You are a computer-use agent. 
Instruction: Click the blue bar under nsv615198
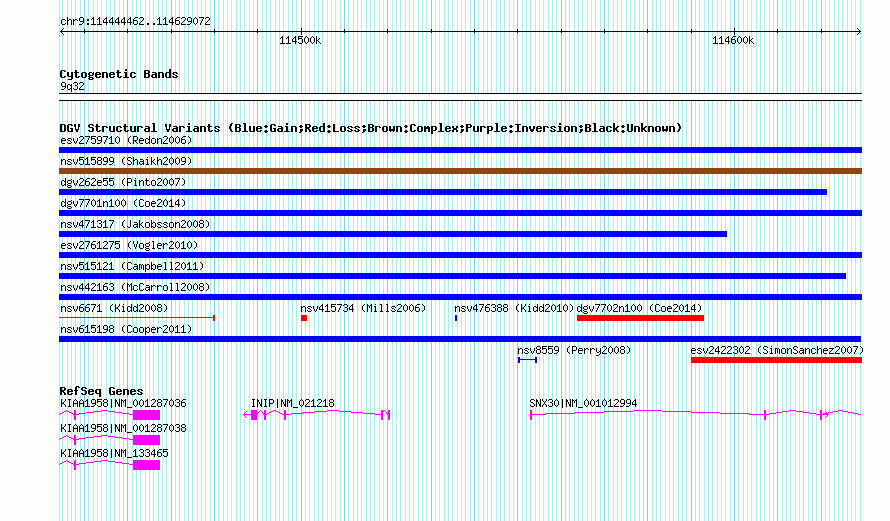coord(460,339)
